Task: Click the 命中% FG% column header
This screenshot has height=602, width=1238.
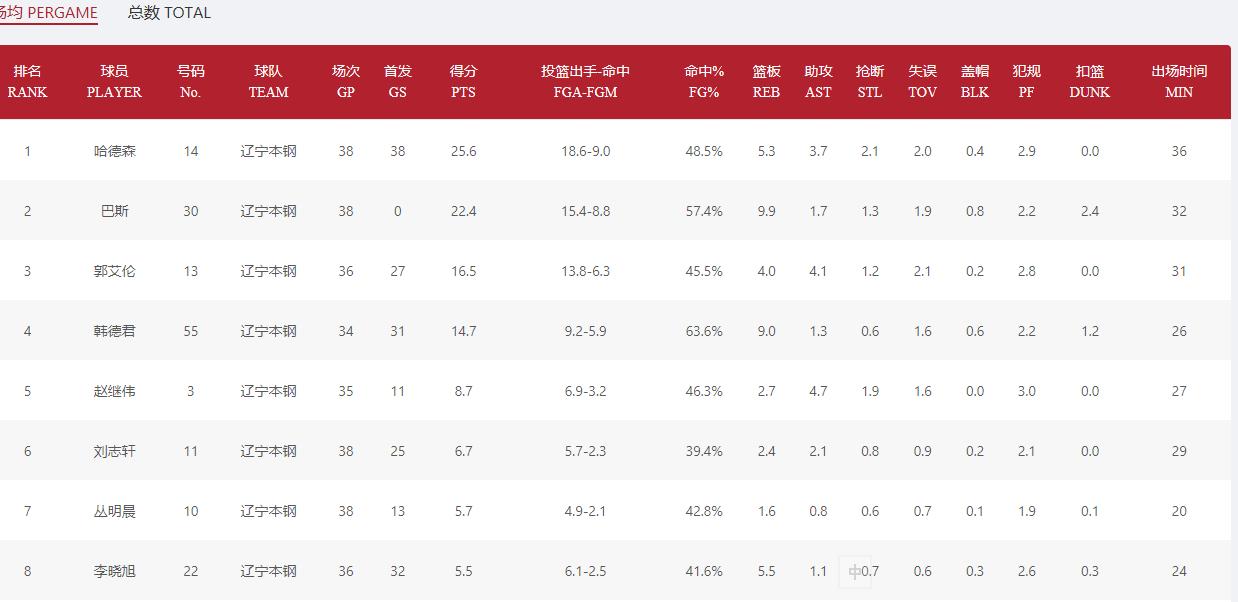Action: (x=704, y=82)
